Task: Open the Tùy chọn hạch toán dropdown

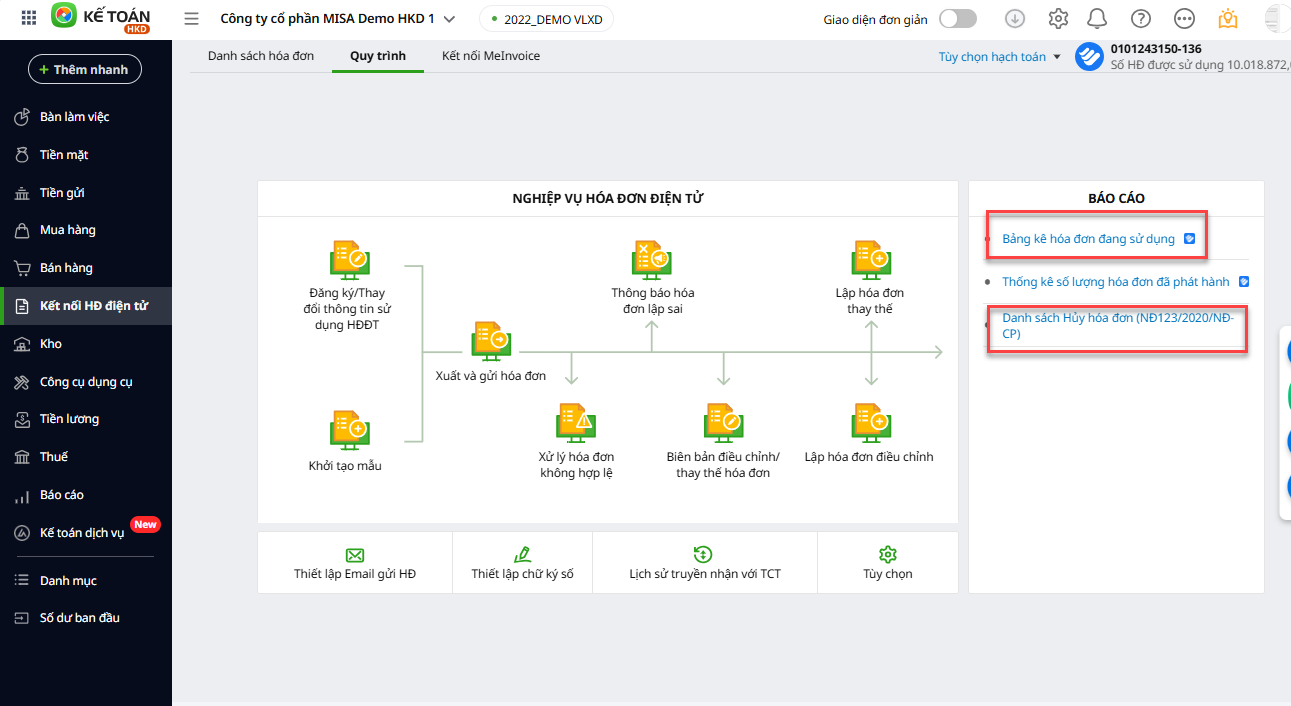Action: [999, 57]
